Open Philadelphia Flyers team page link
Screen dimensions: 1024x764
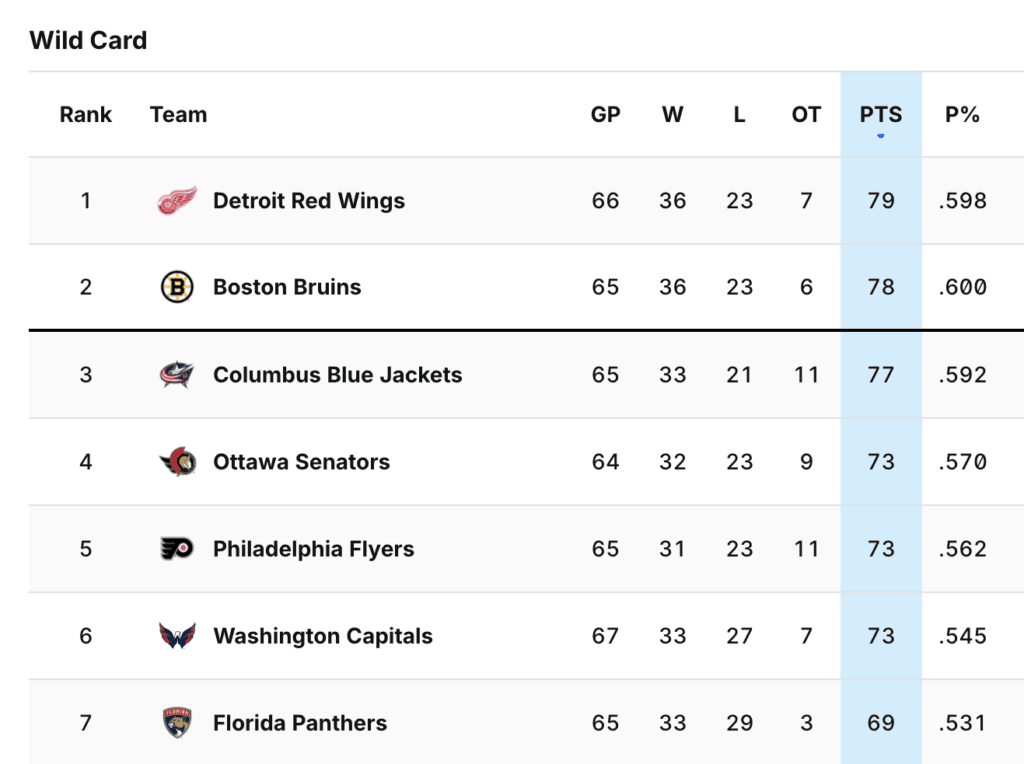coord(313,549)
